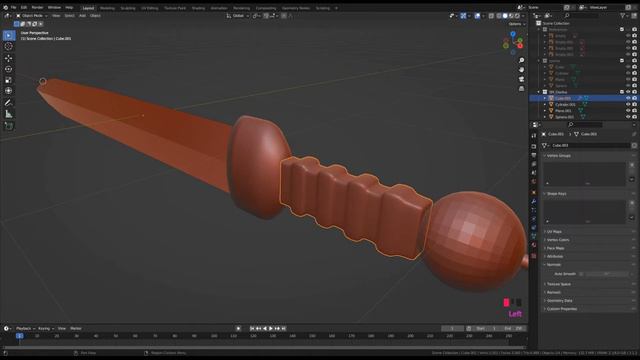Toggle viewport overlays button
640x360 pixels.
[x=477, y=16]
